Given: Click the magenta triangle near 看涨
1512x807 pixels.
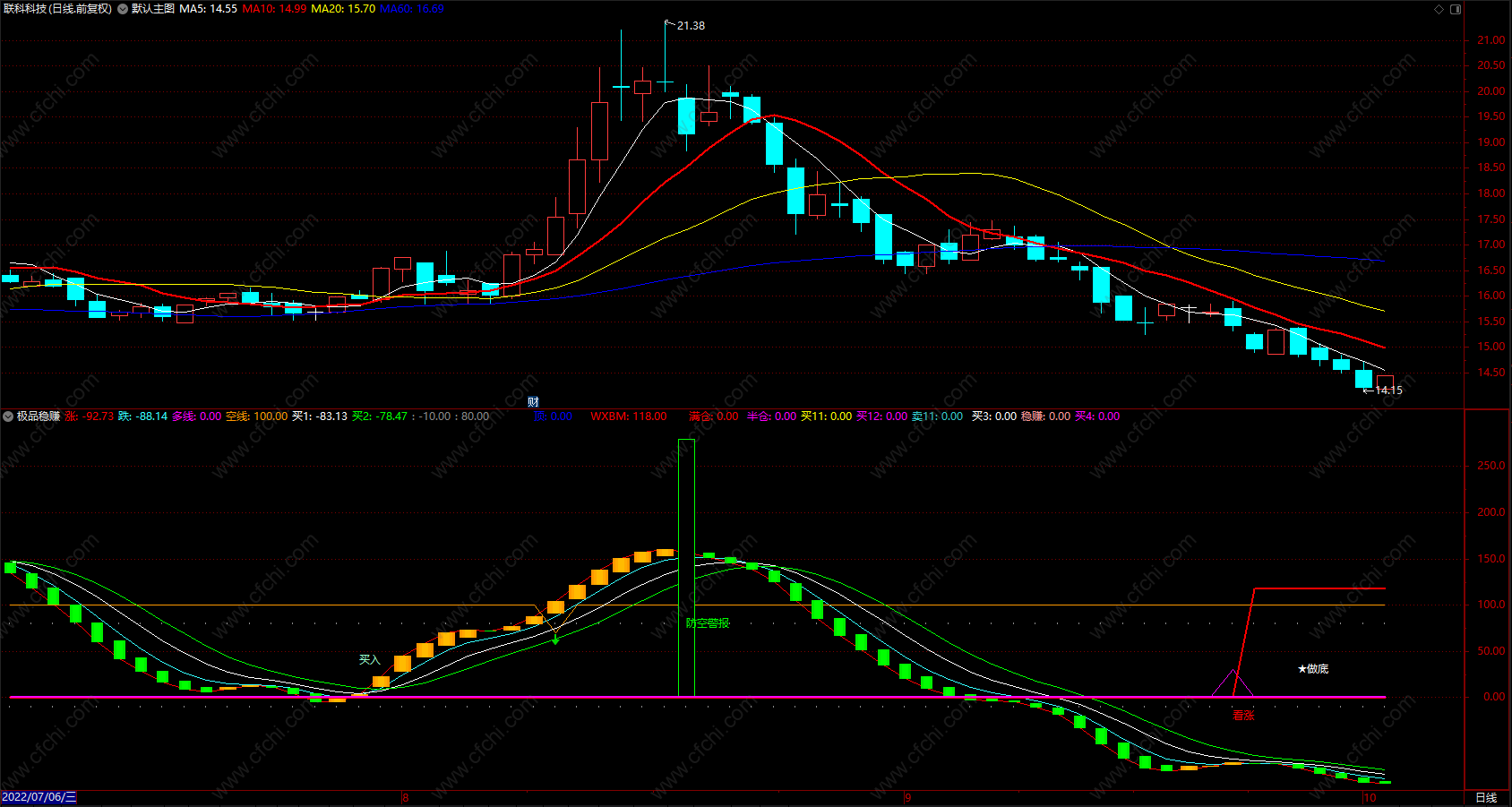Looking at the screenshot, I should (x=1233, y=683).
